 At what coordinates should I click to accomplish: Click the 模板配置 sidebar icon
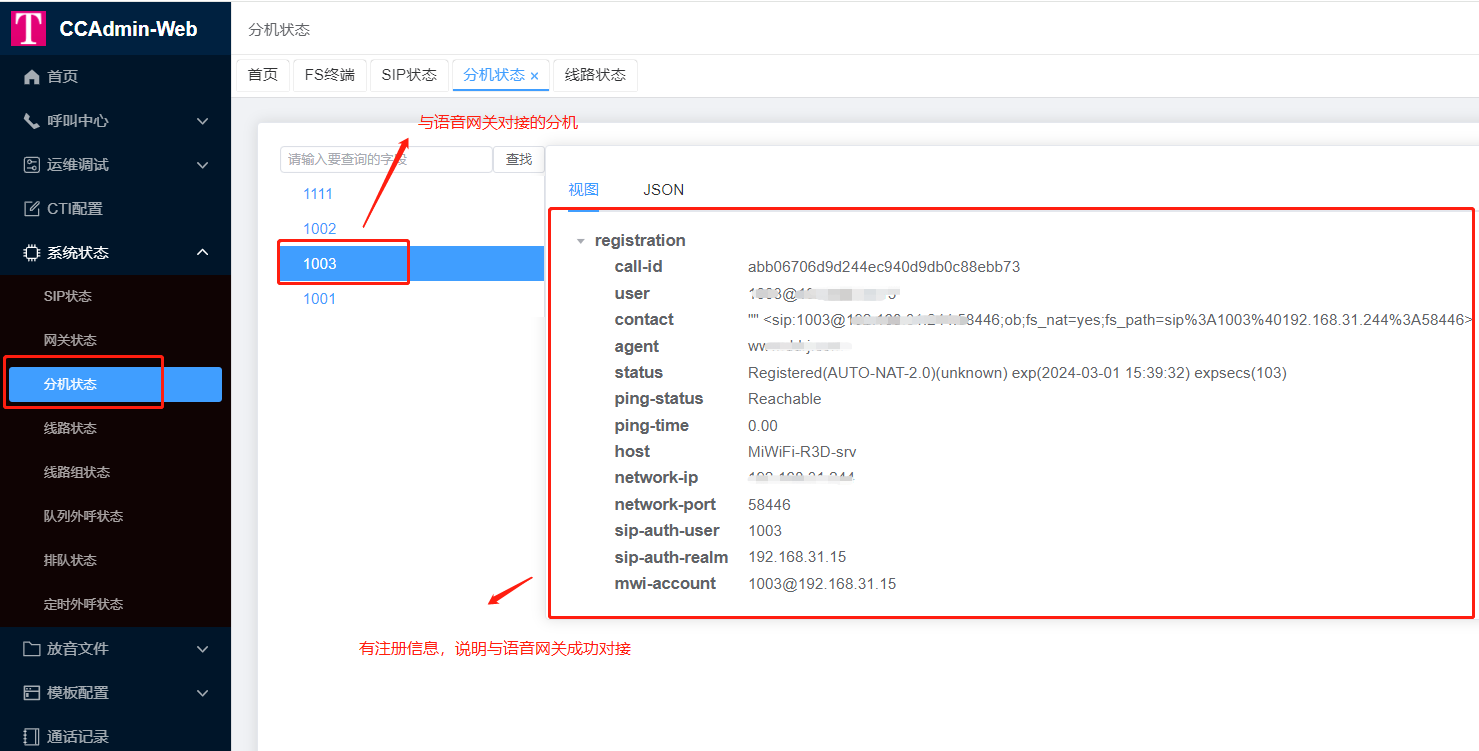click(x=32, y=693)
